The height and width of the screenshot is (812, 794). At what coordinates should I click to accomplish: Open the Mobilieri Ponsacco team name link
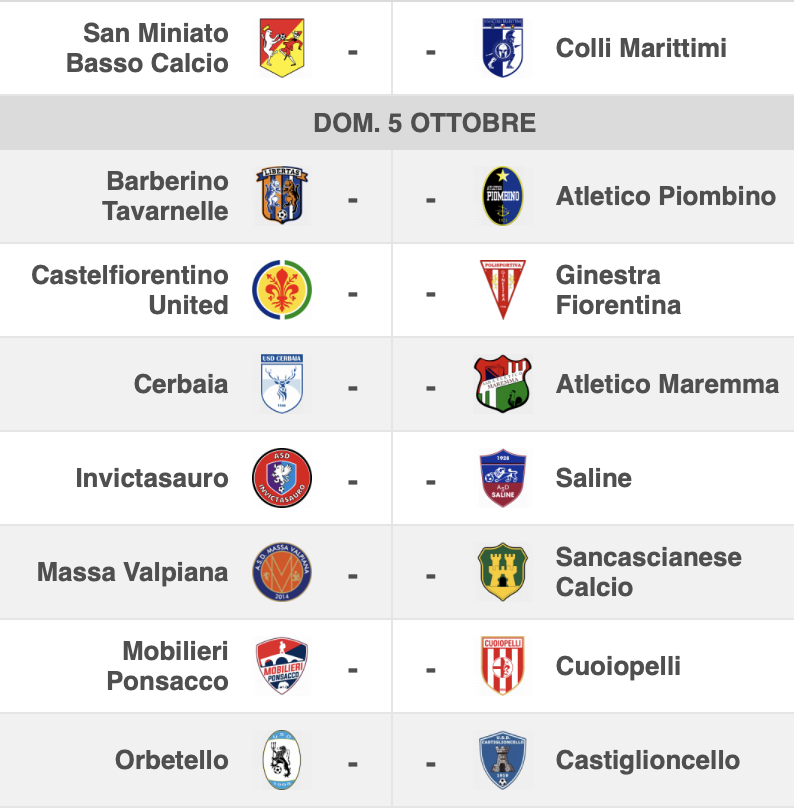click(167, 666)
